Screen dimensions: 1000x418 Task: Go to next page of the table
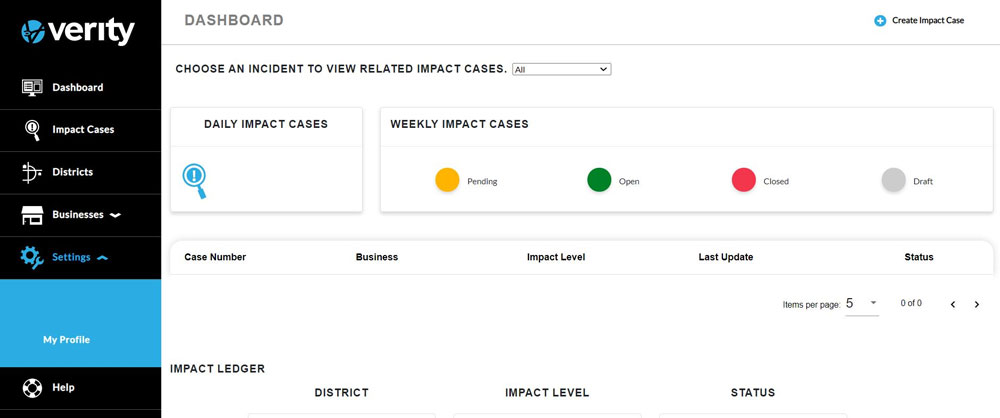pos(977,304)
